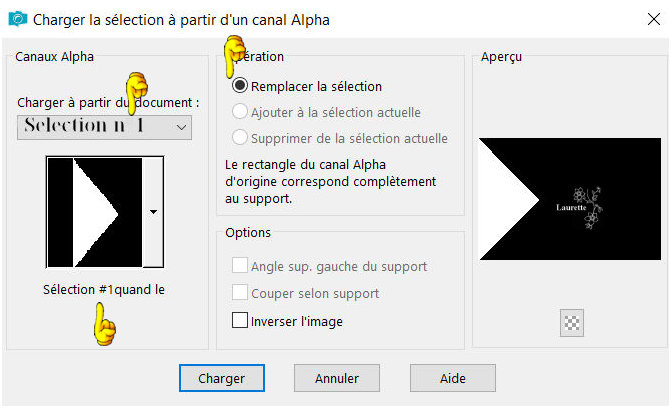Viewport: 671px width, 408px height.
Task: Expand the alpha channel thumbnail arrow
Action: point(153,212)
